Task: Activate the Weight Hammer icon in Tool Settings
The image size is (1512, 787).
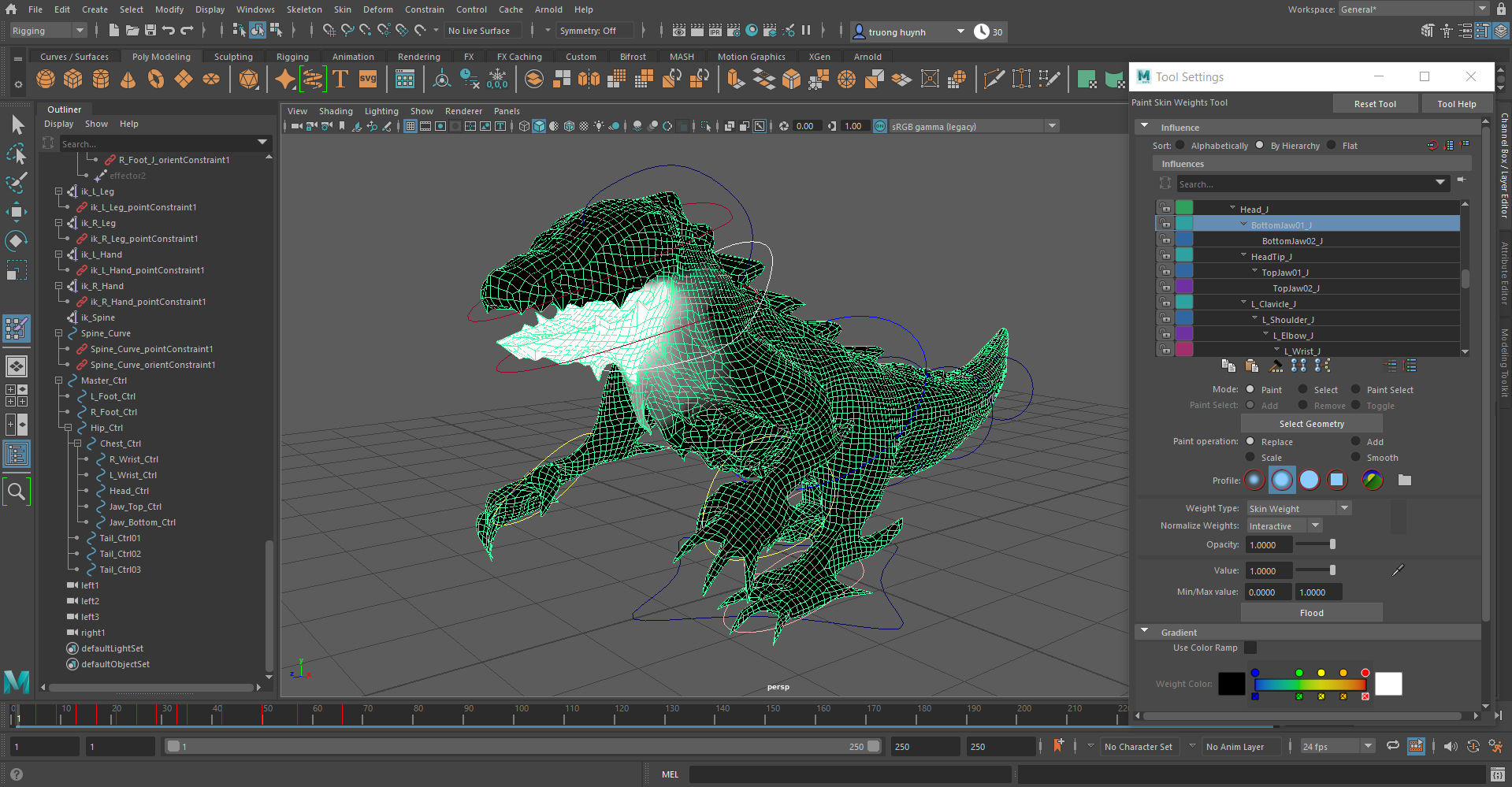Action: tap(1276, 365)
